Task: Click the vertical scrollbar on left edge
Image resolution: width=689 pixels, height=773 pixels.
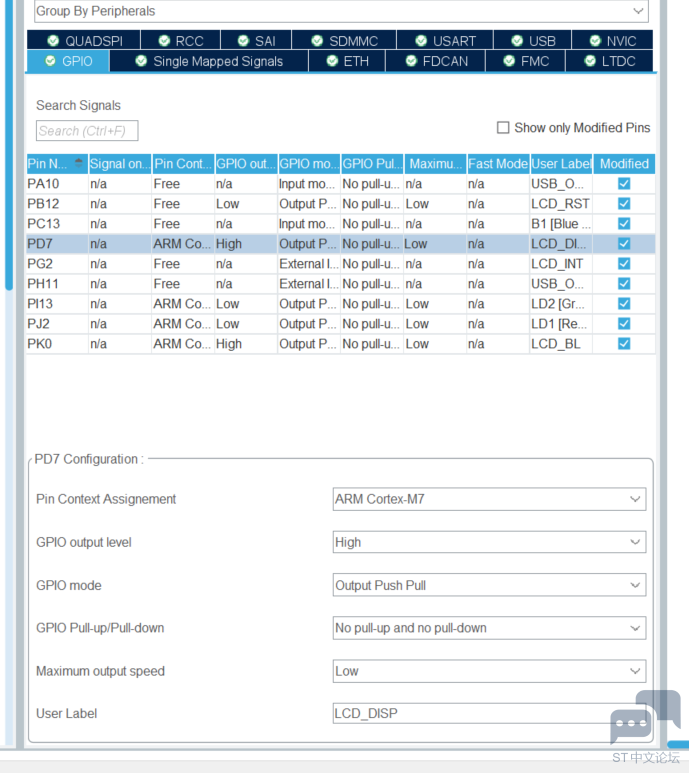Action: point(8,145)
